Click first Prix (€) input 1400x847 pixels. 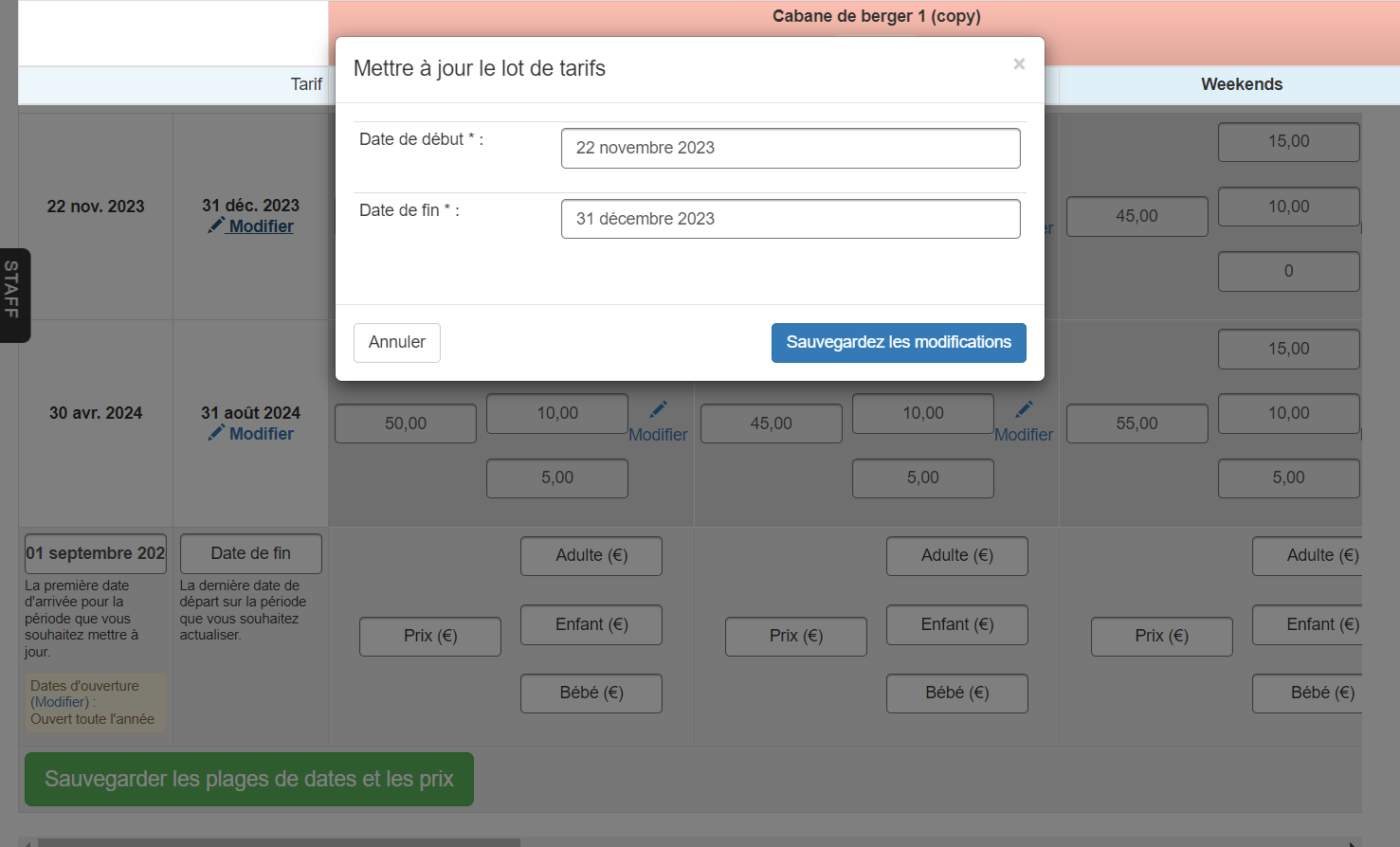point(430,636)
